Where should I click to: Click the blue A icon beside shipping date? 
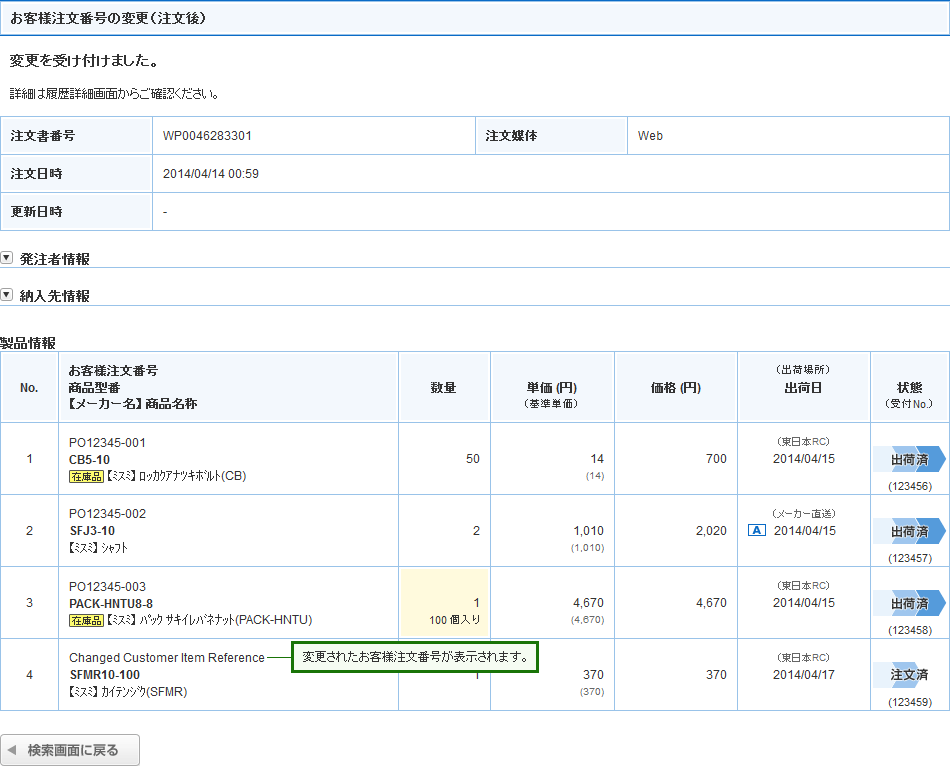pos(757,531)
